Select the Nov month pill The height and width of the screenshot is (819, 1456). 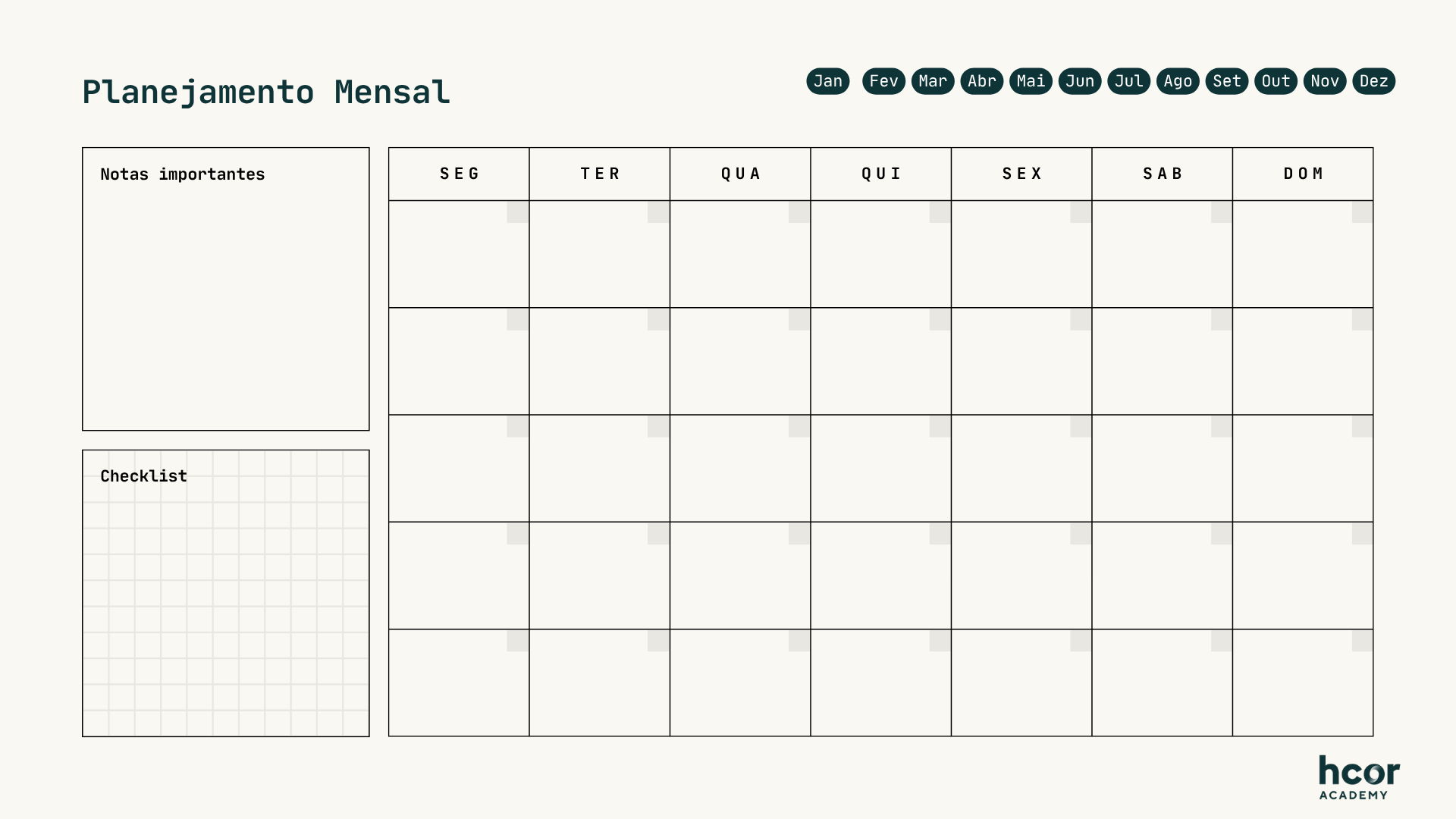[x=1325, y=81]
